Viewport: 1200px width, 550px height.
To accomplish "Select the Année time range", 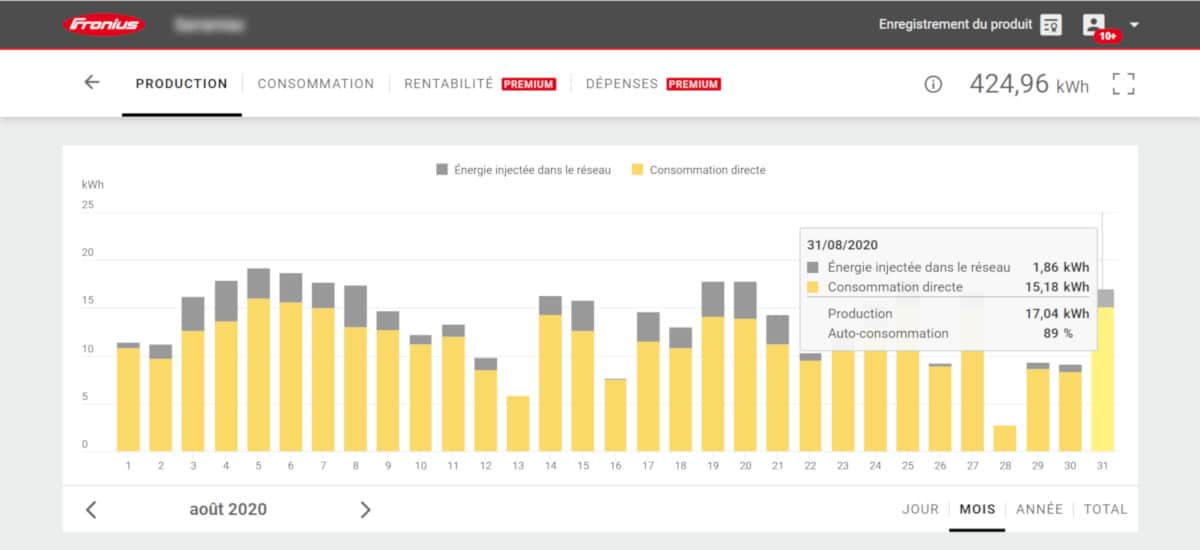I will pyautogui.click(x=1039, y=509).
